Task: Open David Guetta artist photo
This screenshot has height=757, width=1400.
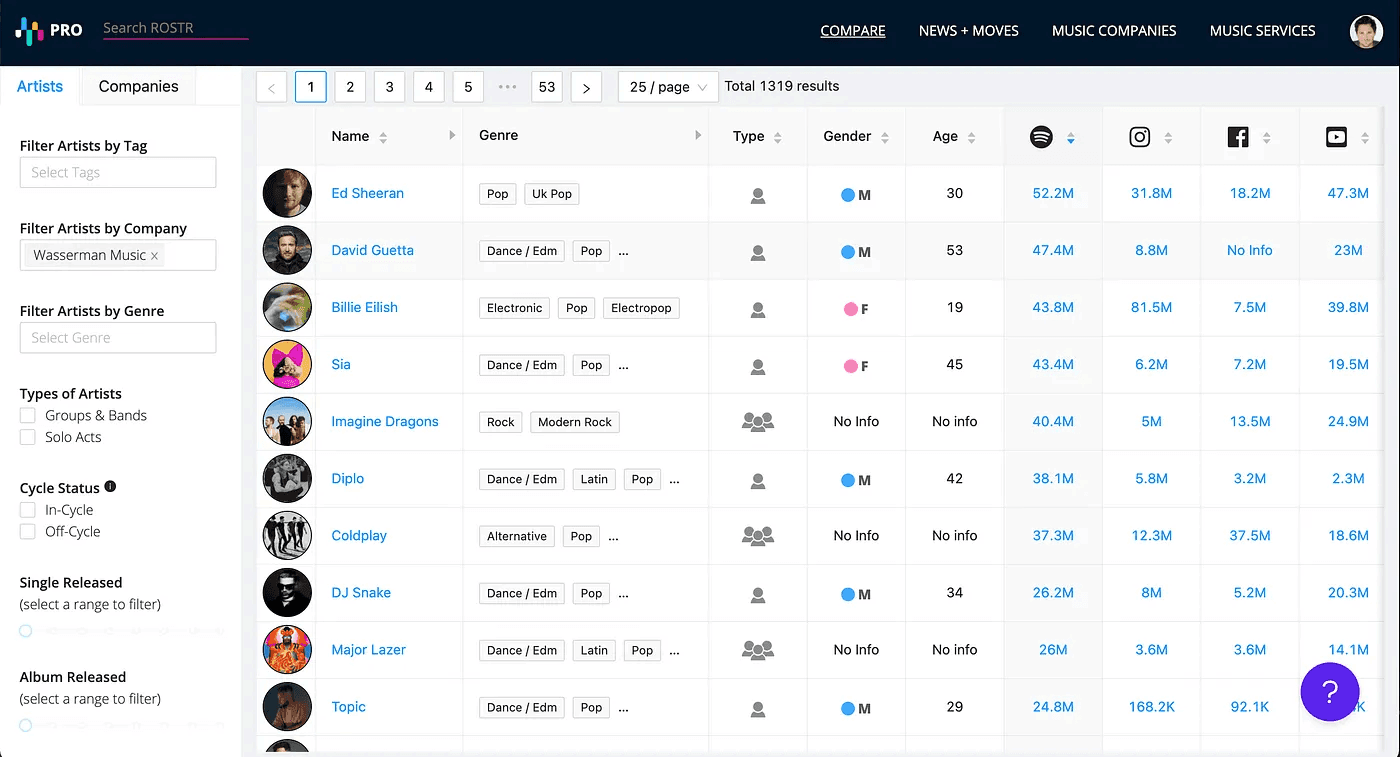Action: (x=287, y=250)
